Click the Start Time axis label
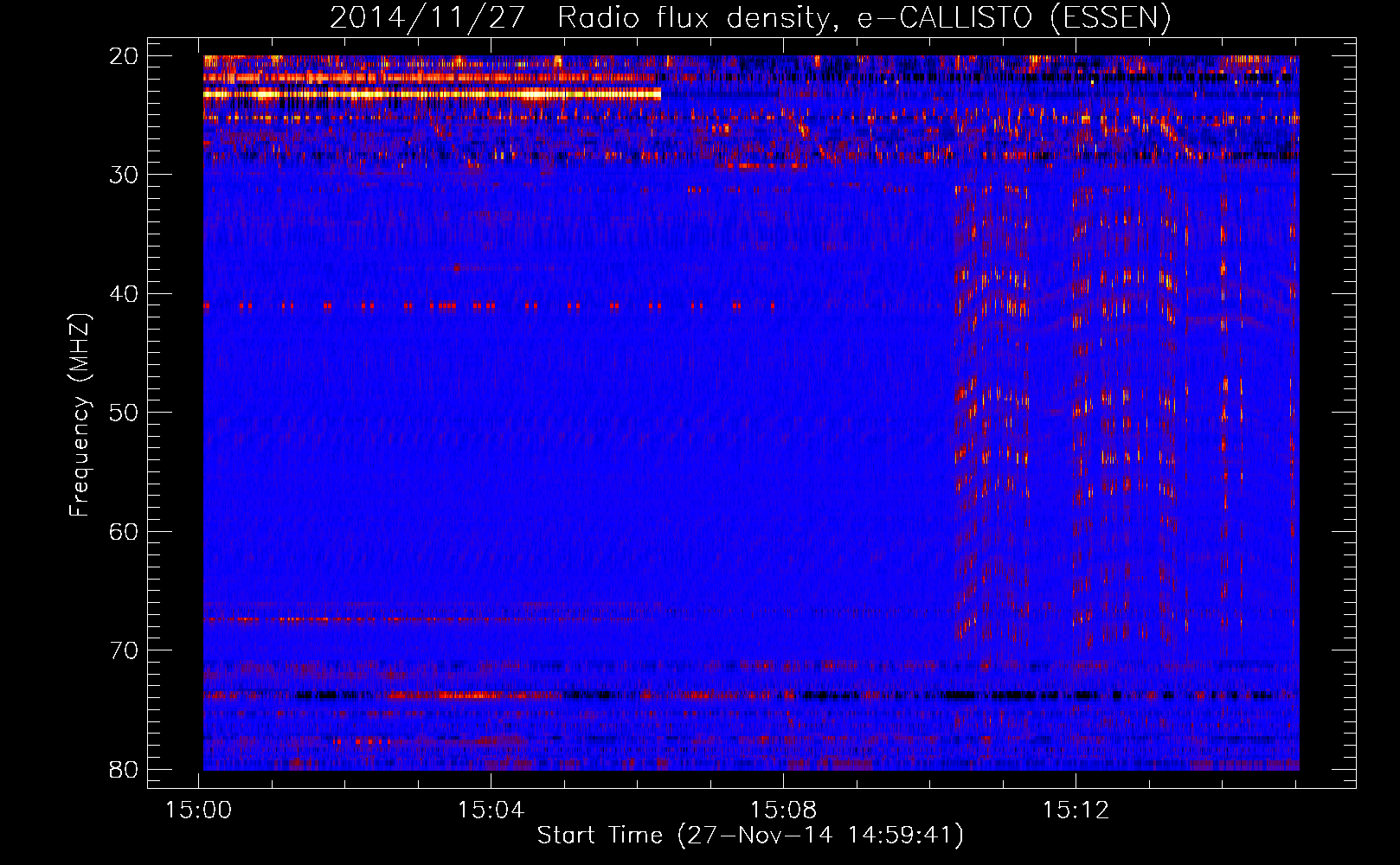Viewport: 1400px width, 865px height. point(750,836)
